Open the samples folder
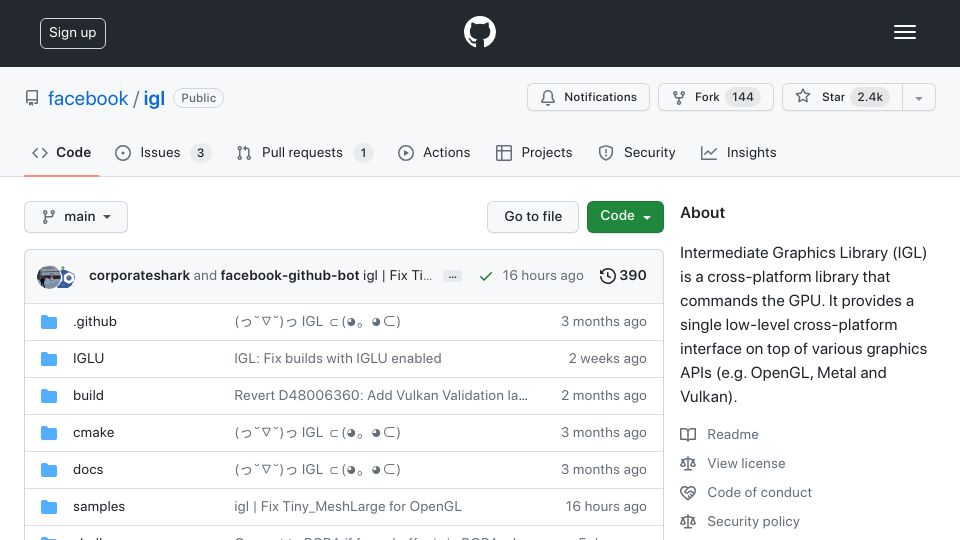The image size is (960, 540). [x=99, y=506]
